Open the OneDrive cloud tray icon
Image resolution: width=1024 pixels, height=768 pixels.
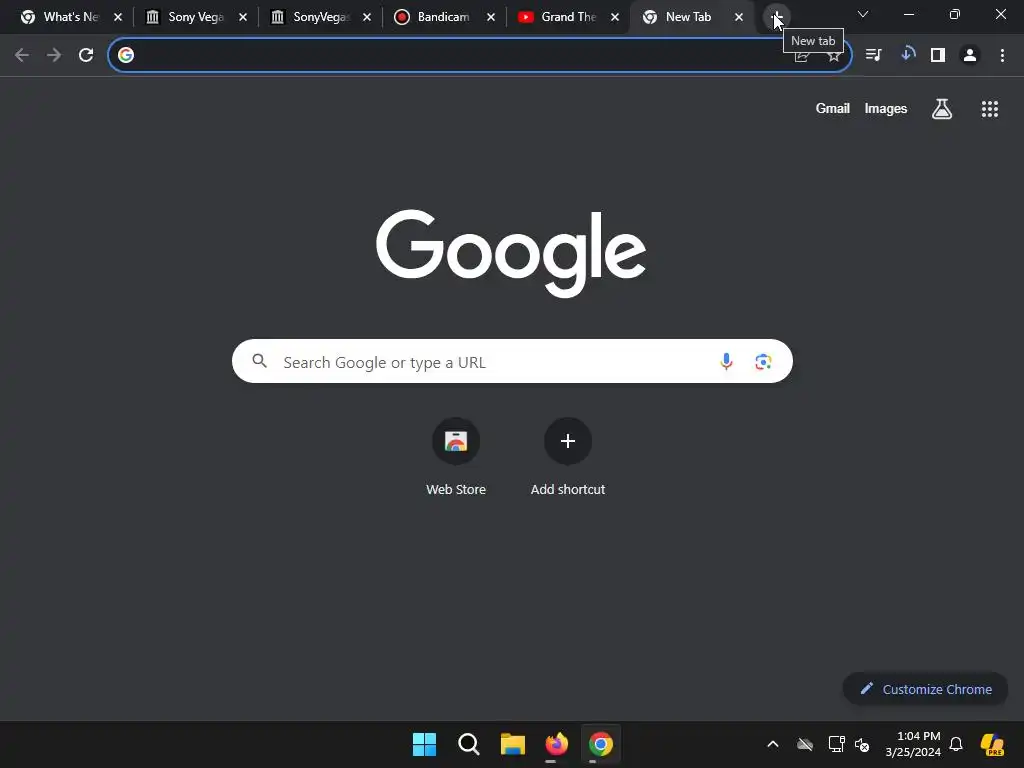pos(805,744)
